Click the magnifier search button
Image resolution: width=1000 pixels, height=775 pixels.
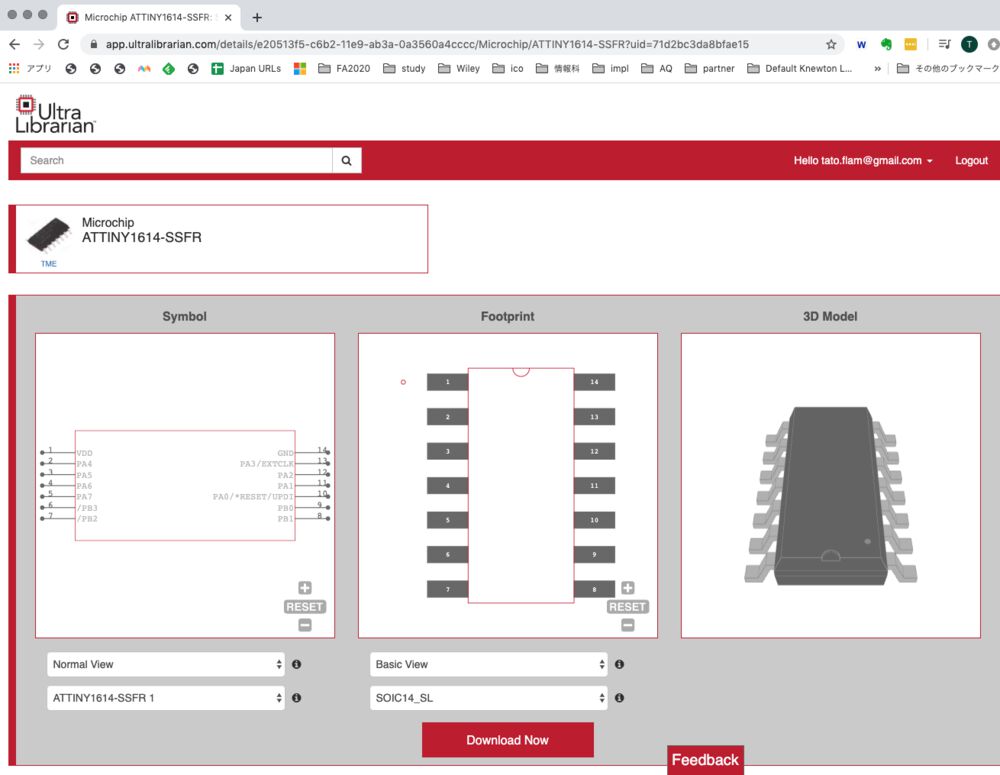point(346,160)
